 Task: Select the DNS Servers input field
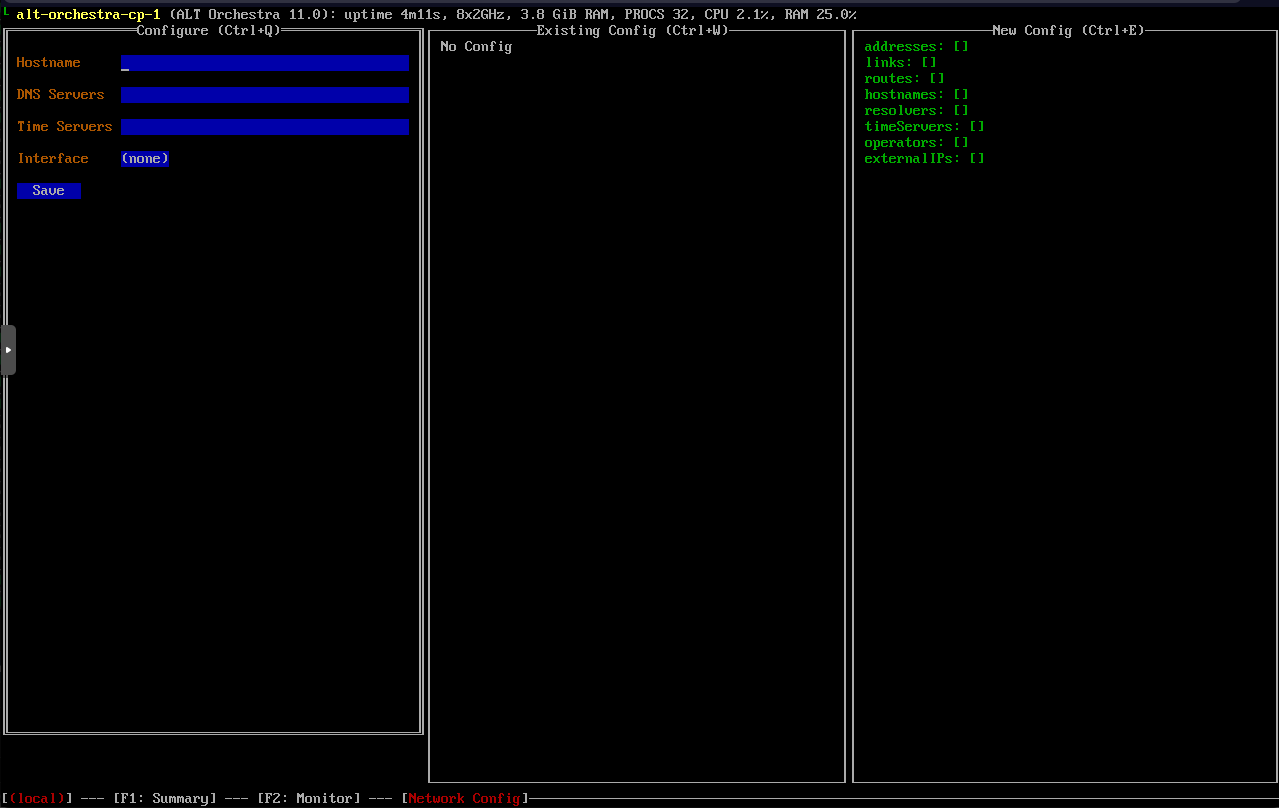tap(265, 95)
